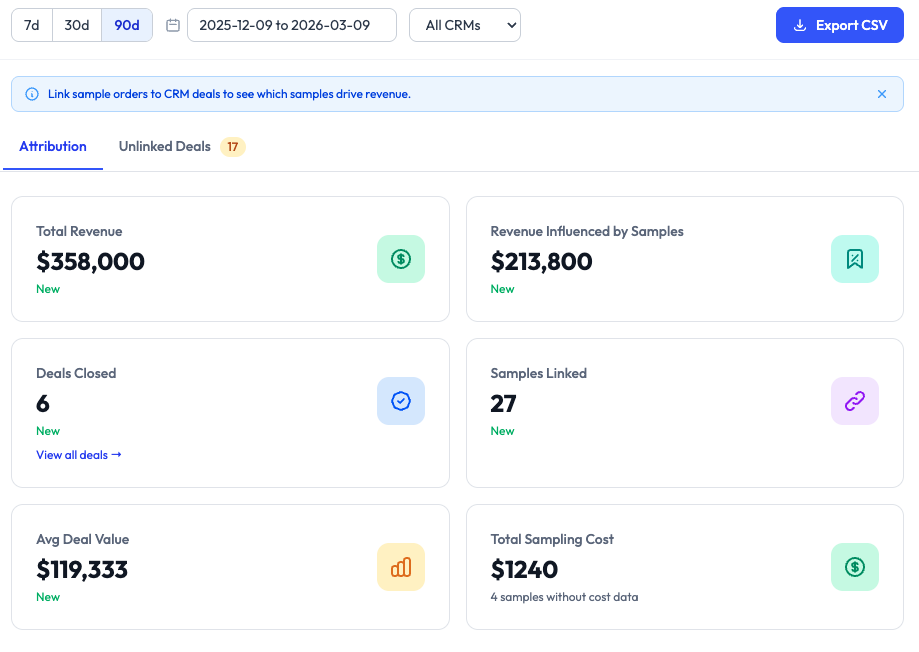Image resolution: width=919 pixels, height=652 pixels.
Task: Select the 7d time range
Action: click(x=31, y=24)
